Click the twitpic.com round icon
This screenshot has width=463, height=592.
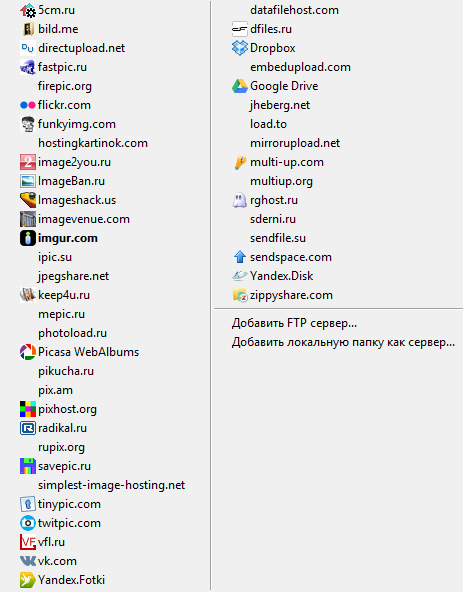pyautogui.click(x=28, y=523)
